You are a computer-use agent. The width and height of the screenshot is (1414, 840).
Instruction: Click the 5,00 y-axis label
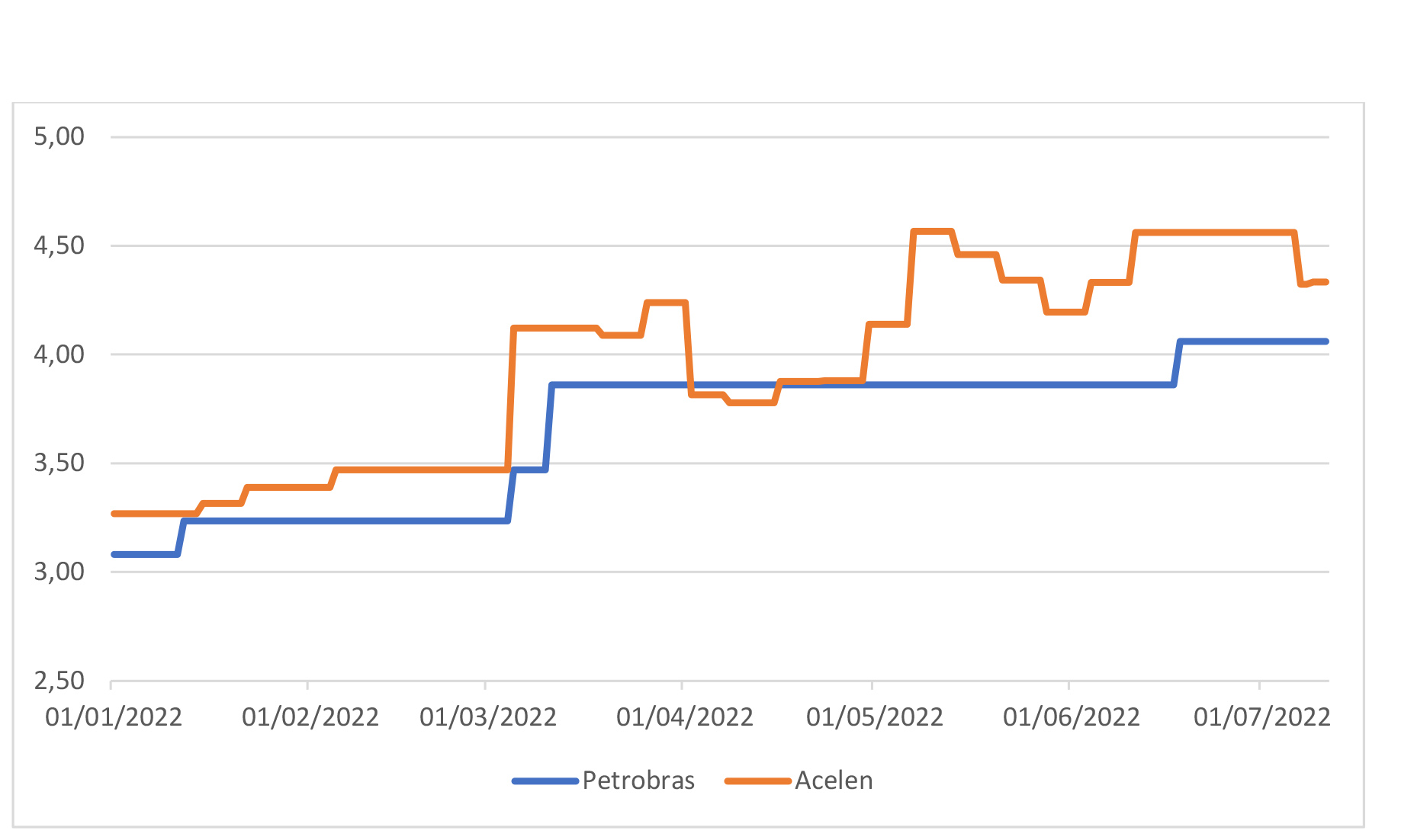59,136
